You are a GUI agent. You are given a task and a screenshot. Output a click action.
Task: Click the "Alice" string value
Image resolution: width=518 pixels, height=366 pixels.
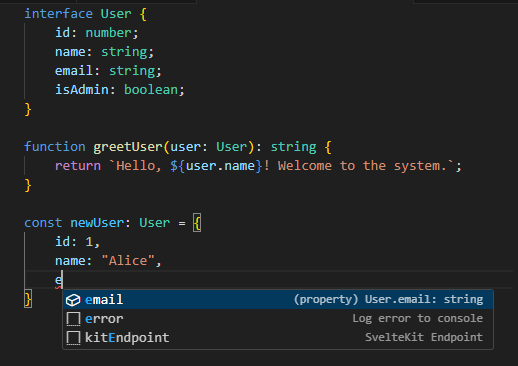click(x=128, y=261)
